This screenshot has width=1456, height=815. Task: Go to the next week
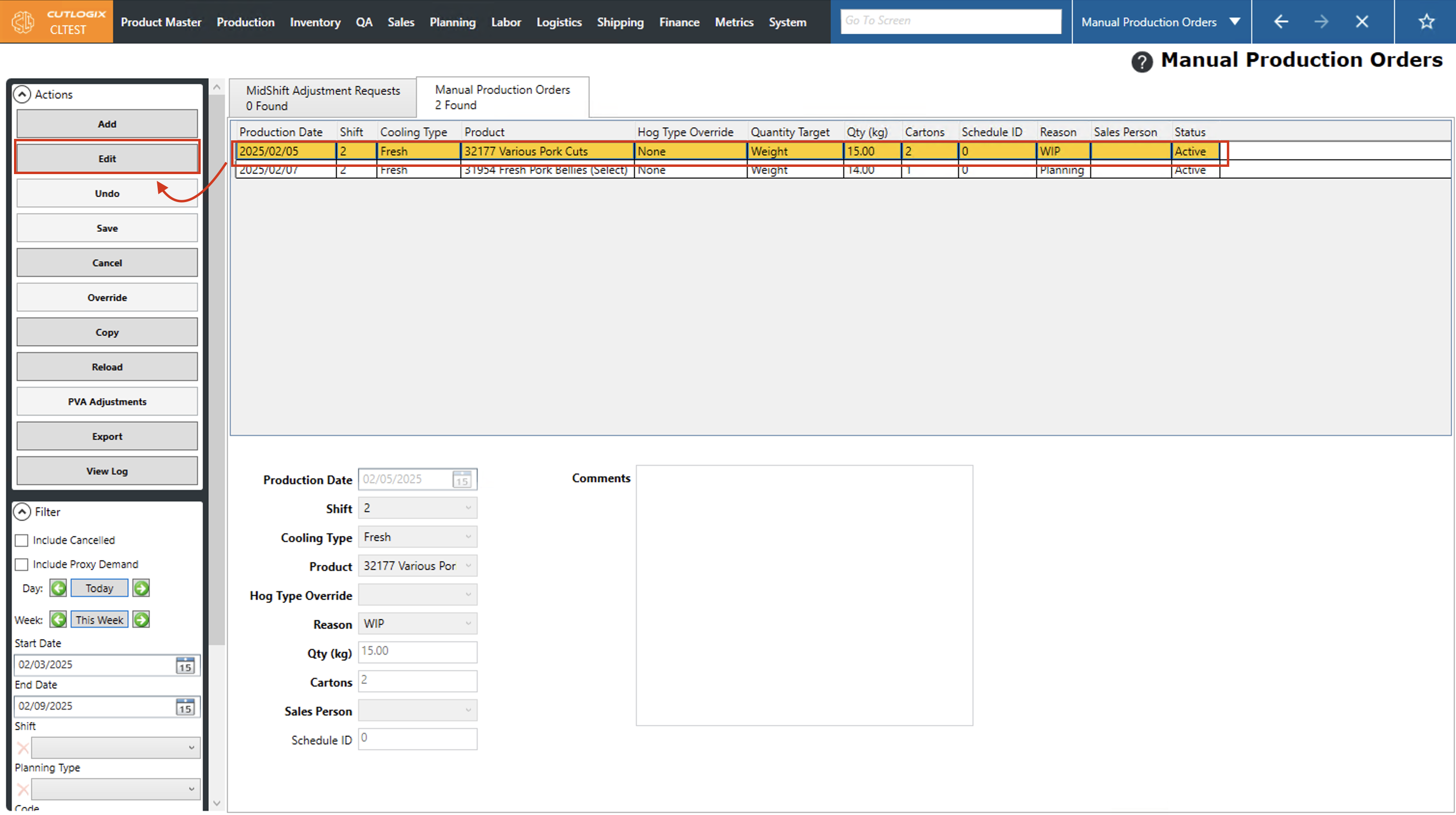click(141, 620)
